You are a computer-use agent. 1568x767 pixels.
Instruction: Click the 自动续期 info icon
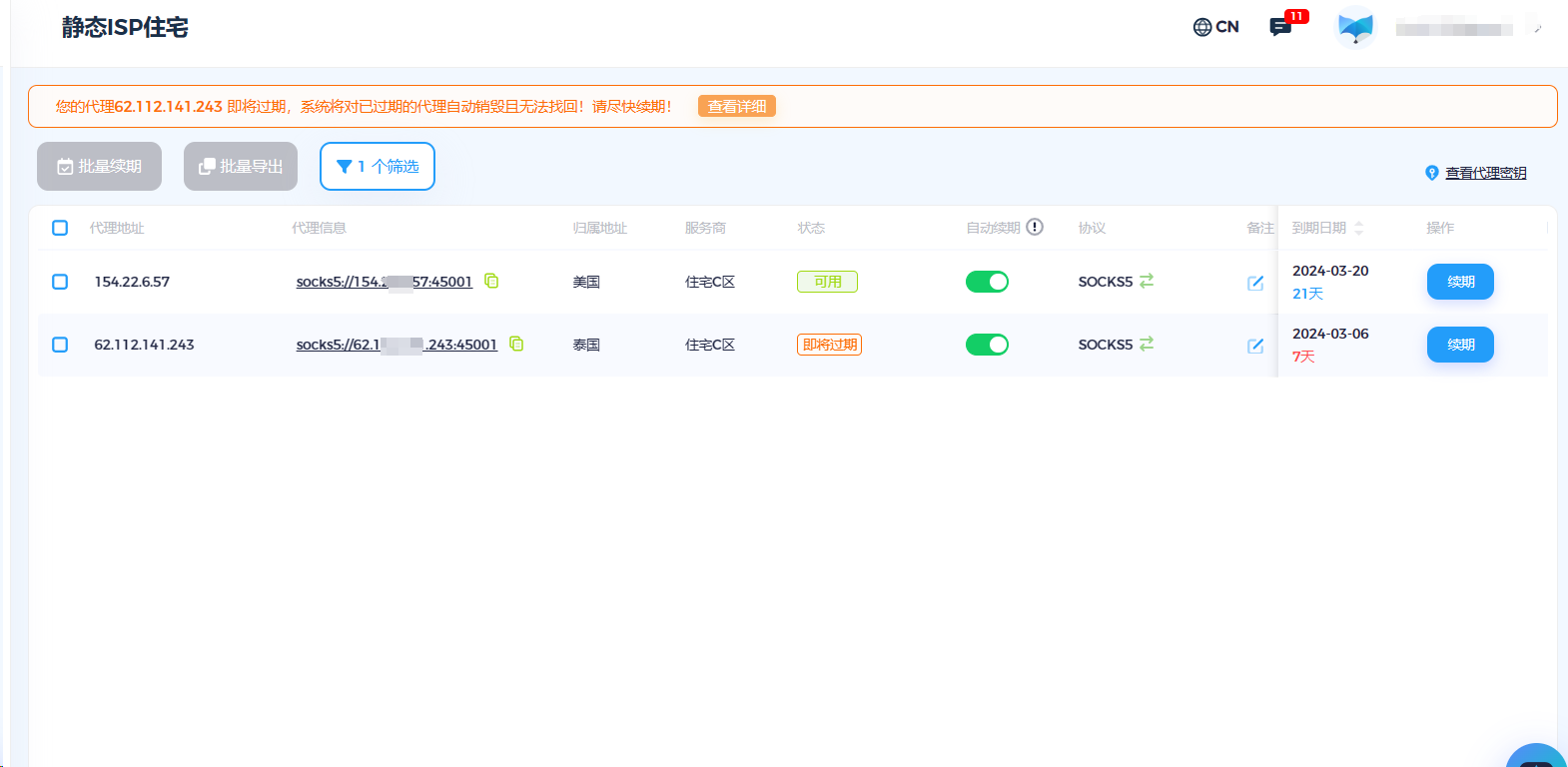coord(1035,227)
